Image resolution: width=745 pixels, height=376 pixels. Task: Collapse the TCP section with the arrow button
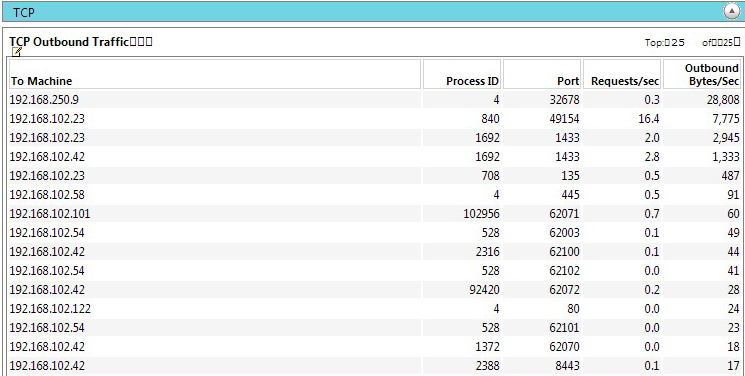pyautogui.click(x=732, y=12)
